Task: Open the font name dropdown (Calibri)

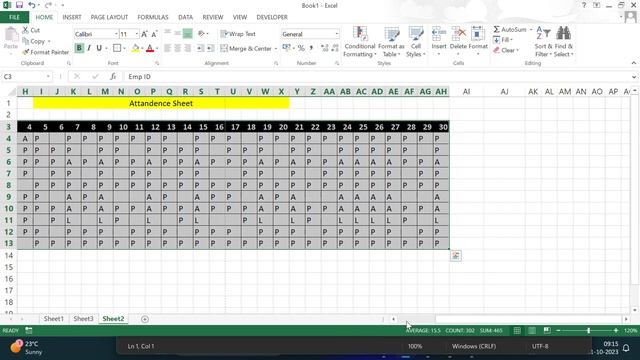Action: click(x=116, y=34)
